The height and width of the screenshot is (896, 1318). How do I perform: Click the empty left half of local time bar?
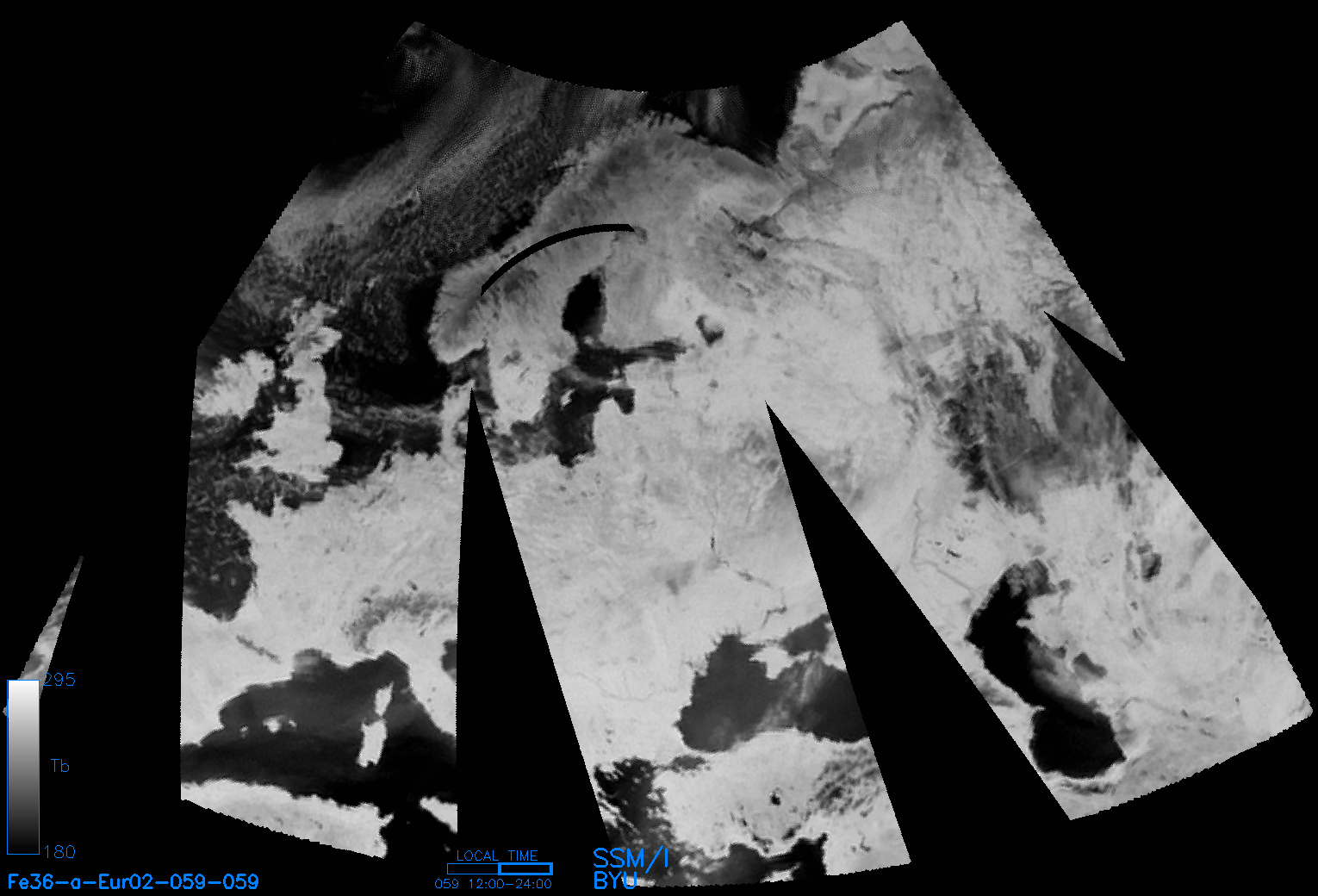[473, 868]
